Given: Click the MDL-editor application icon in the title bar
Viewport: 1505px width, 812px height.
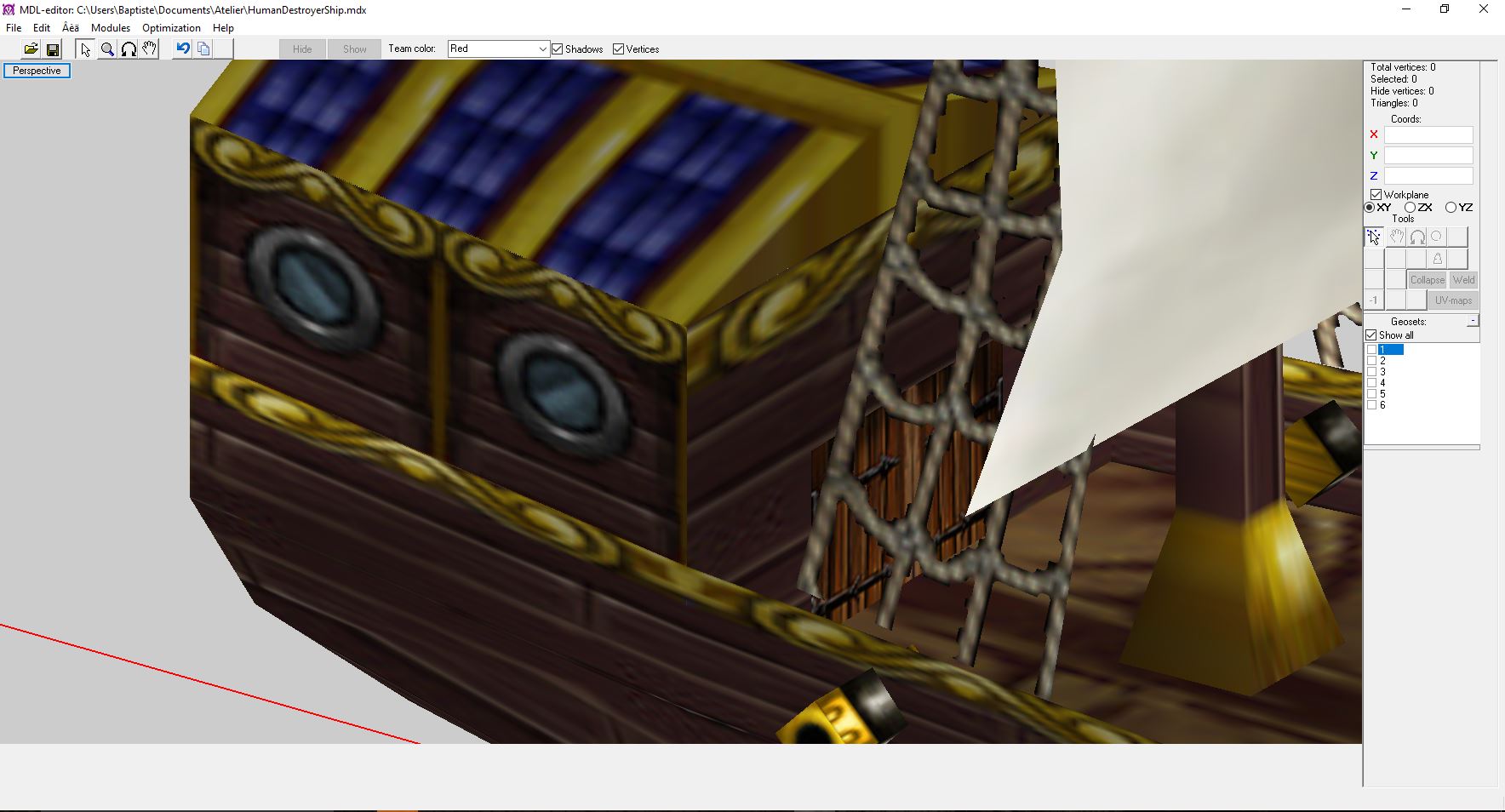Looking at the screenshot, I should pos(9,9).
